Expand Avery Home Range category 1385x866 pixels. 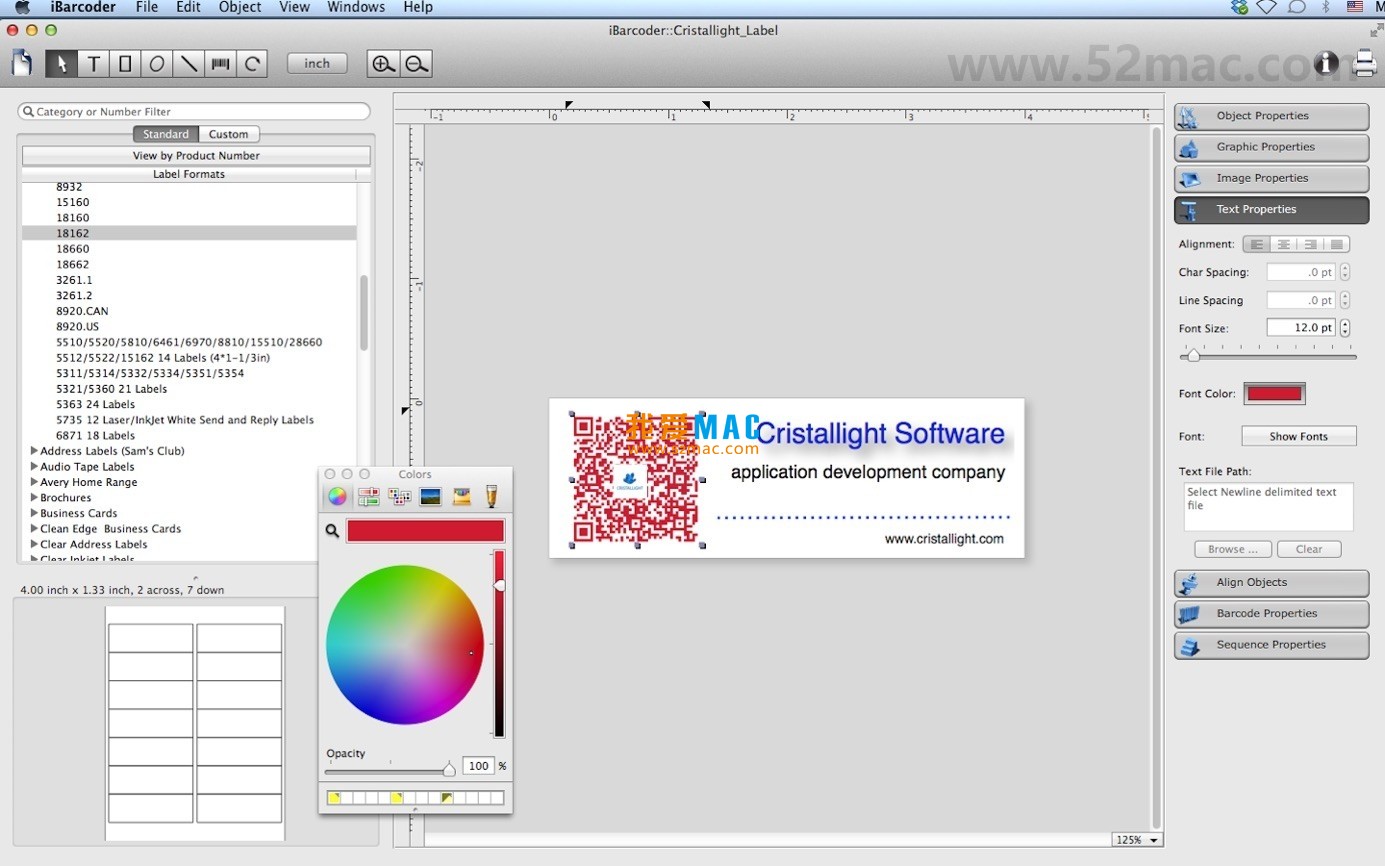coord(35,482)
